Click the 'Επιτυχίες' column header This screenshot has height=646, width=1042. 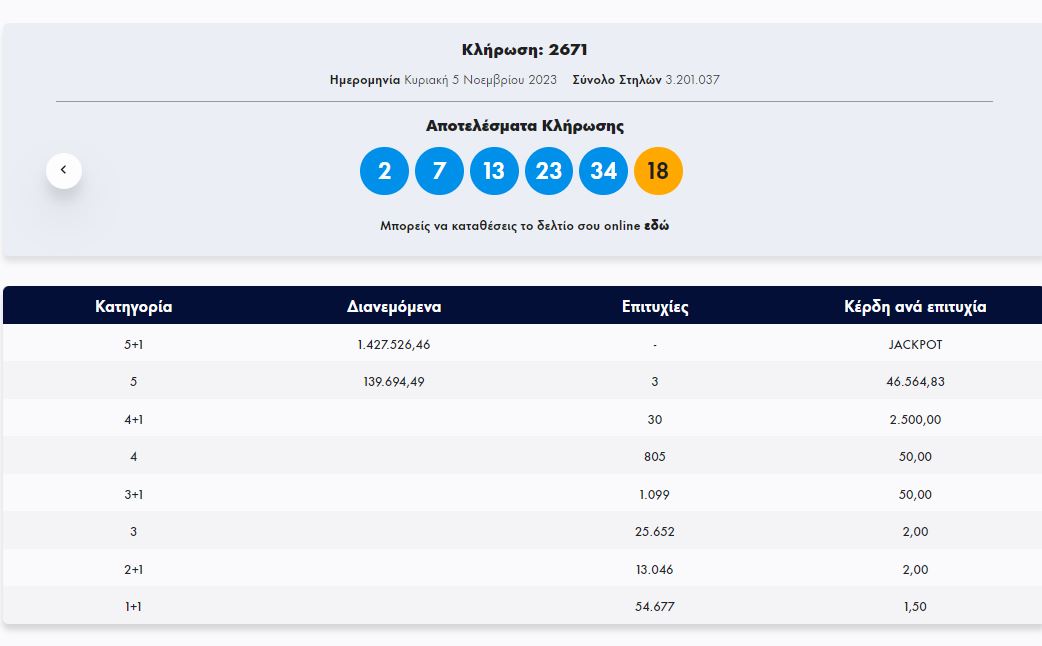coord(655,307)
